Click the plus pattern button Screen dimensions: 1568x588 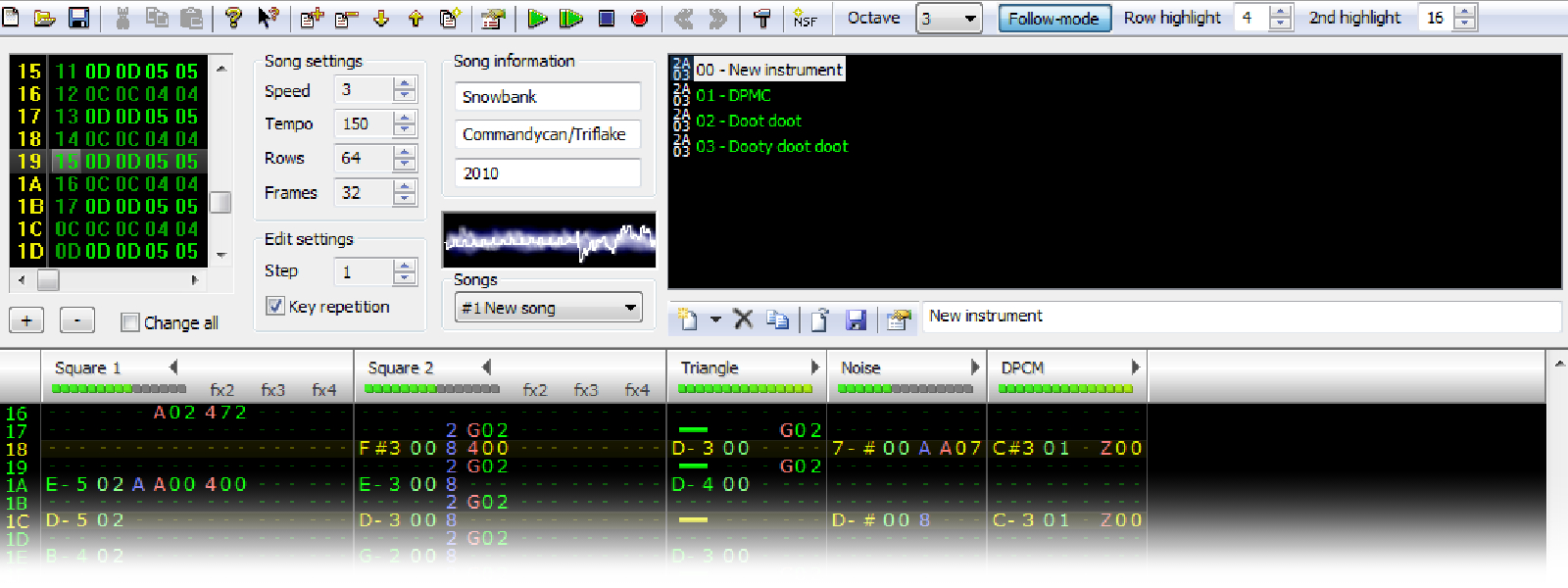(26, 320)
